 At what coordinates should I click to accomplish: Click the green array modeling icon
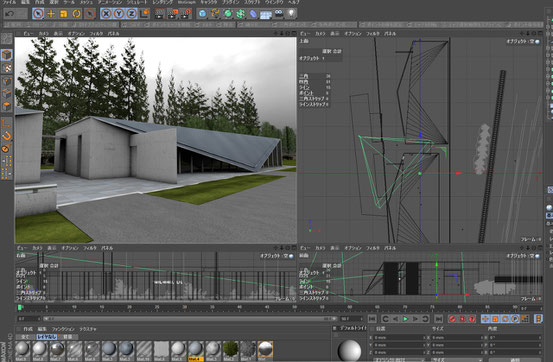241,14
